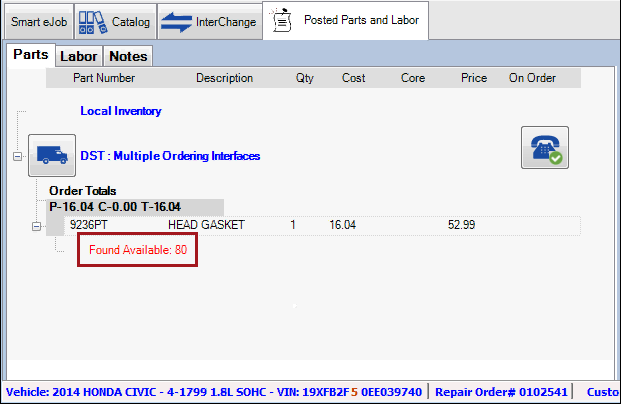Click the Posted Parts and Labor scroll icon

tap(281, 20)
